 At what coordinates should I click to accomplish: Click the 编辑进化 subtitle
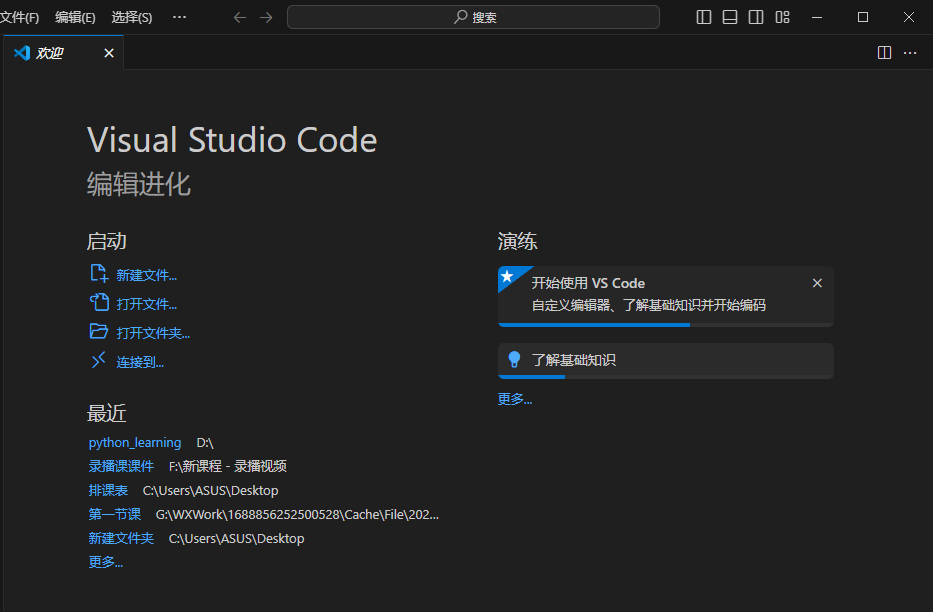click(139, 184)
